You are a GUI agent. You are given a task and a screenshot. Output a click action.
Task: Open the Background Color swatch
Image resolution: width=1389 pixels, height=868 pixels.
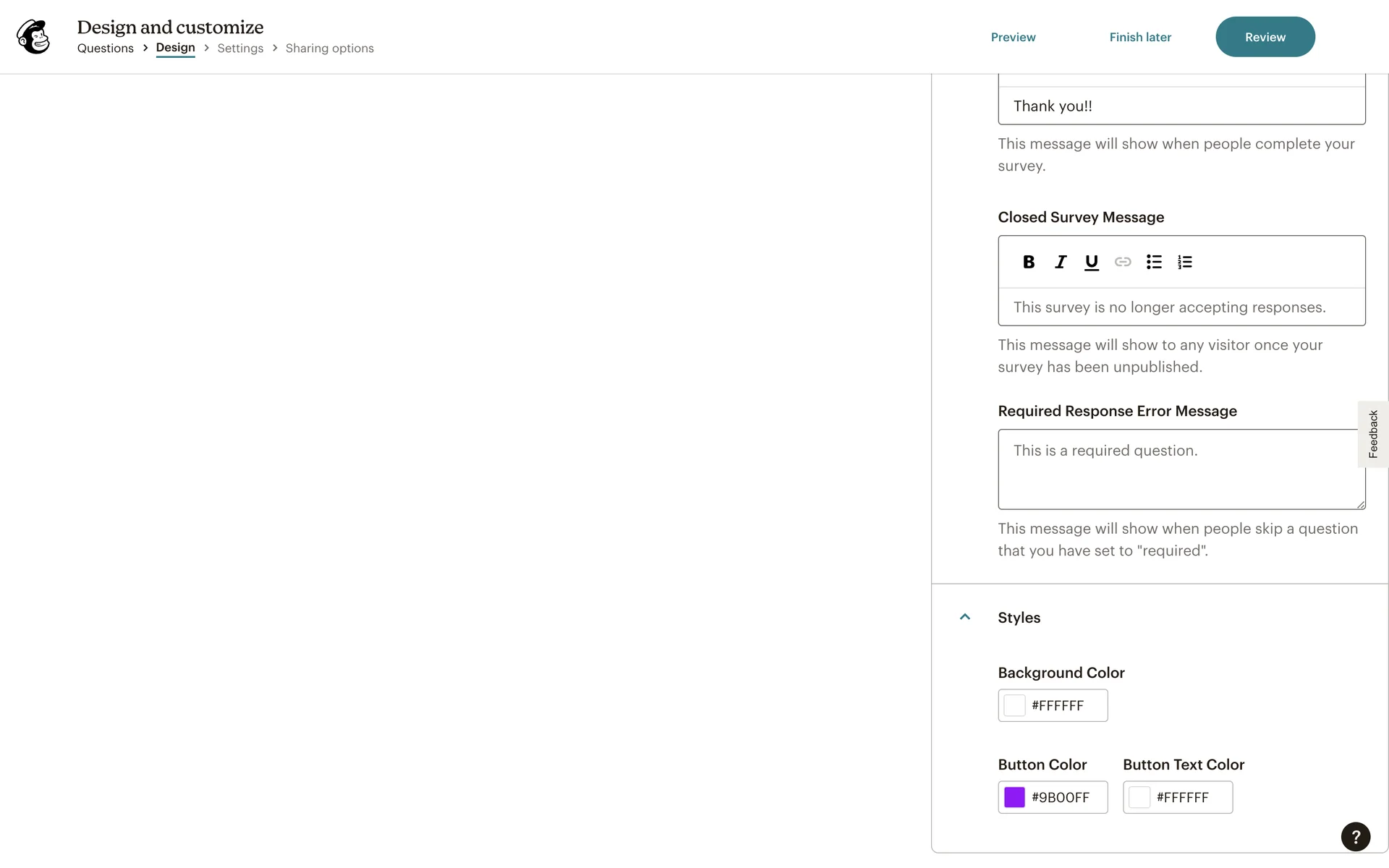click(1014, 705)
